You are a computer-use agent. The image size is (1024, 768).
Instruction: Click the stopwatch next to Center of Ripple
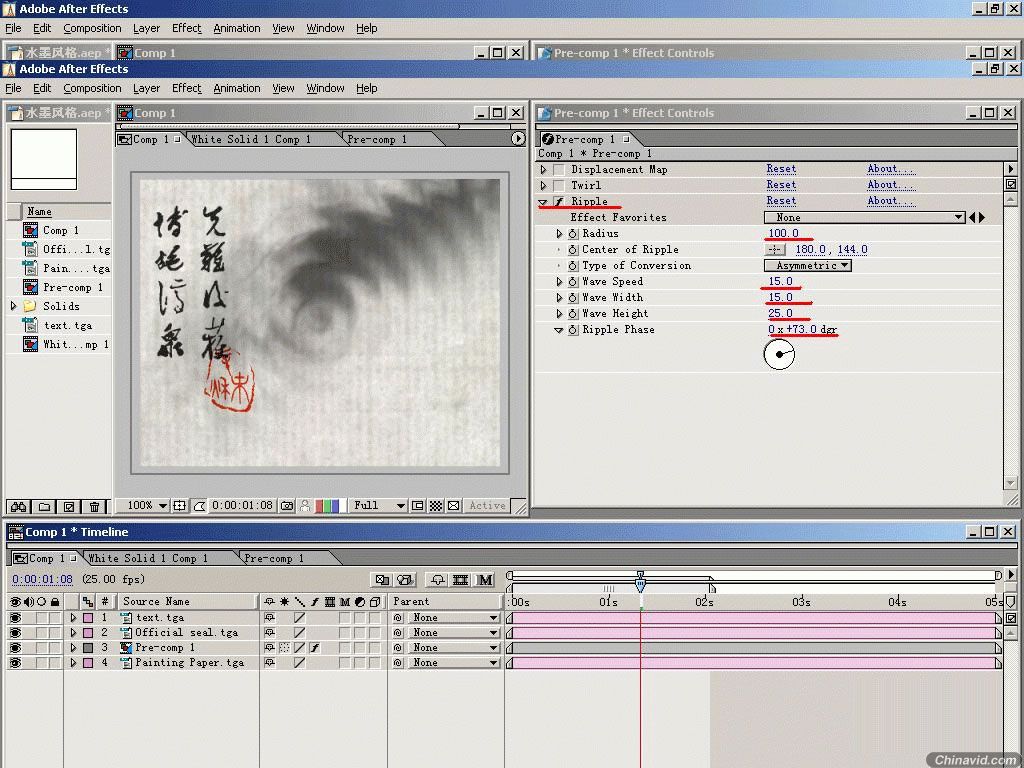573,249
